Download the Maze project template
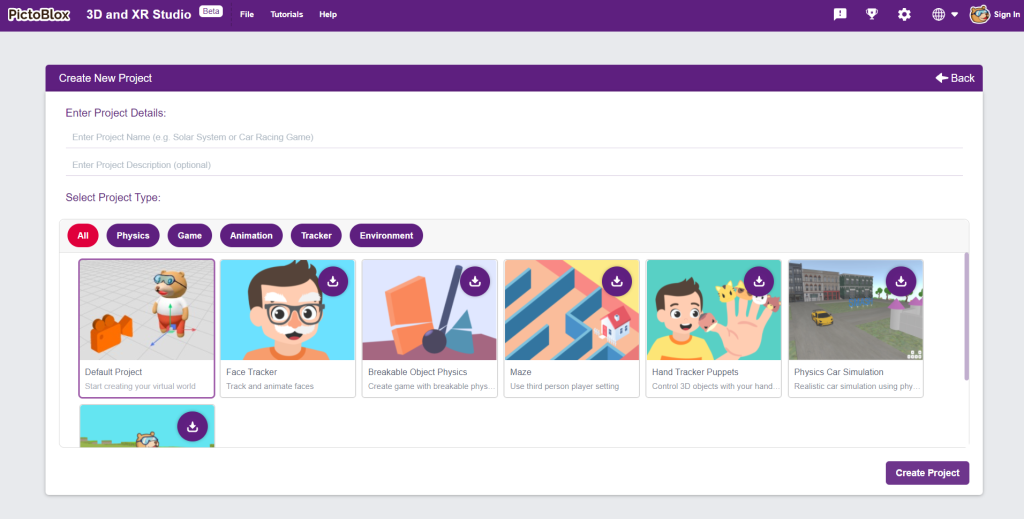This screenshot has height=519, width=1024. pos(617,282)
